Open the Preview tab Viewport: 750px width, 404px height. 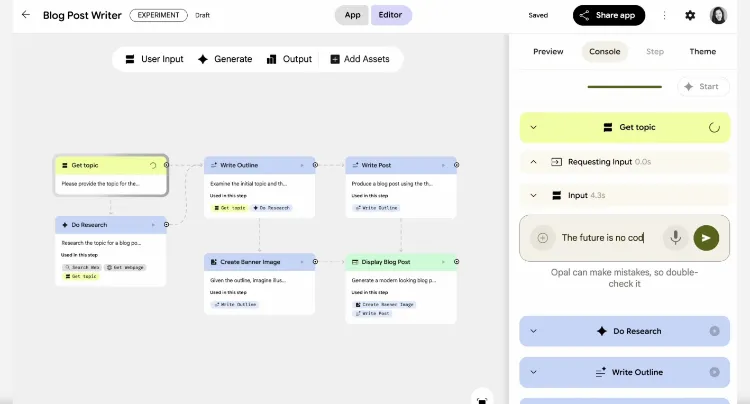point(548,51)
